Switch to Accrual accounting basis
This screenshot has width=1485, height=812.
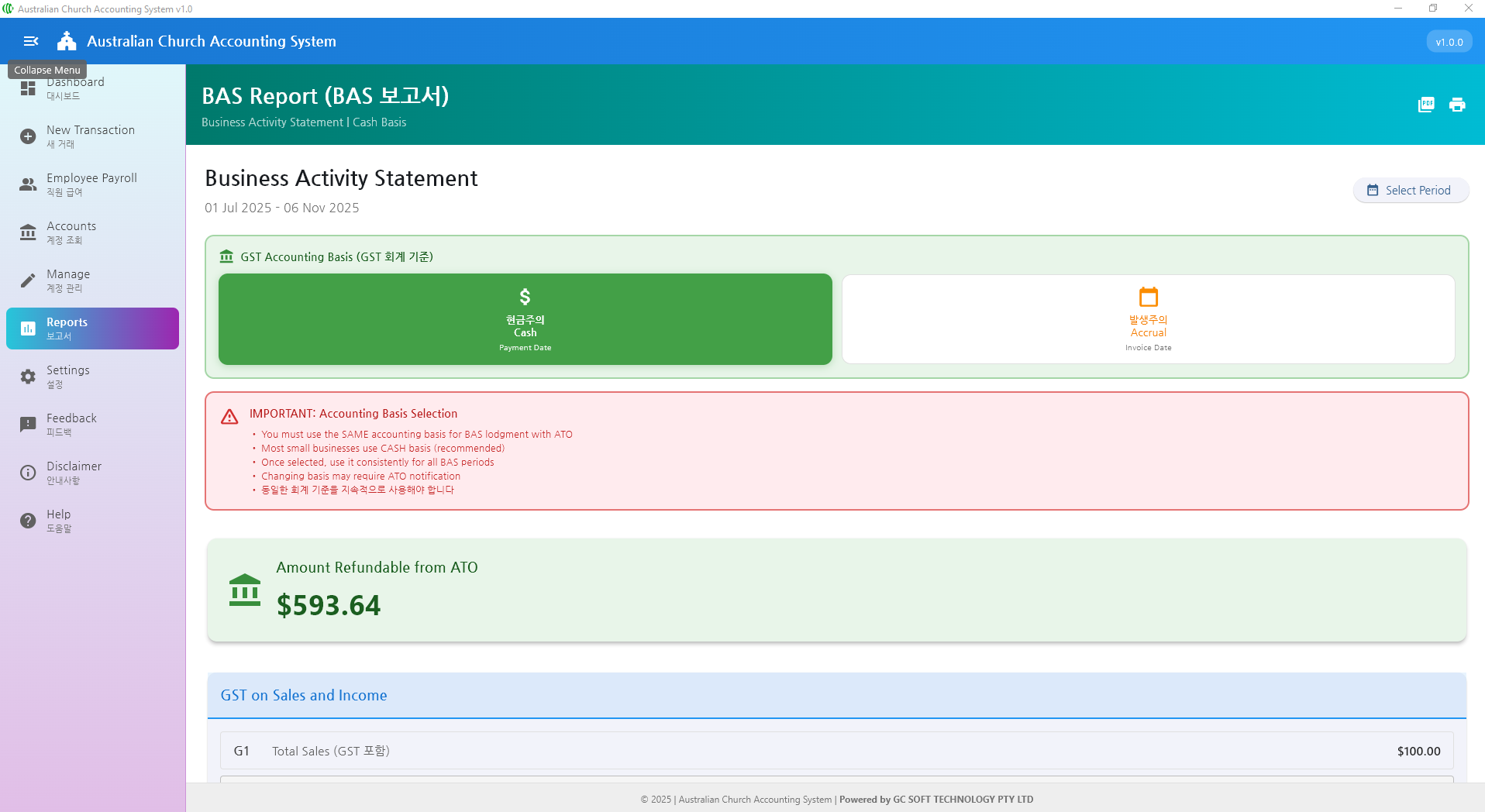(1148, 319)
